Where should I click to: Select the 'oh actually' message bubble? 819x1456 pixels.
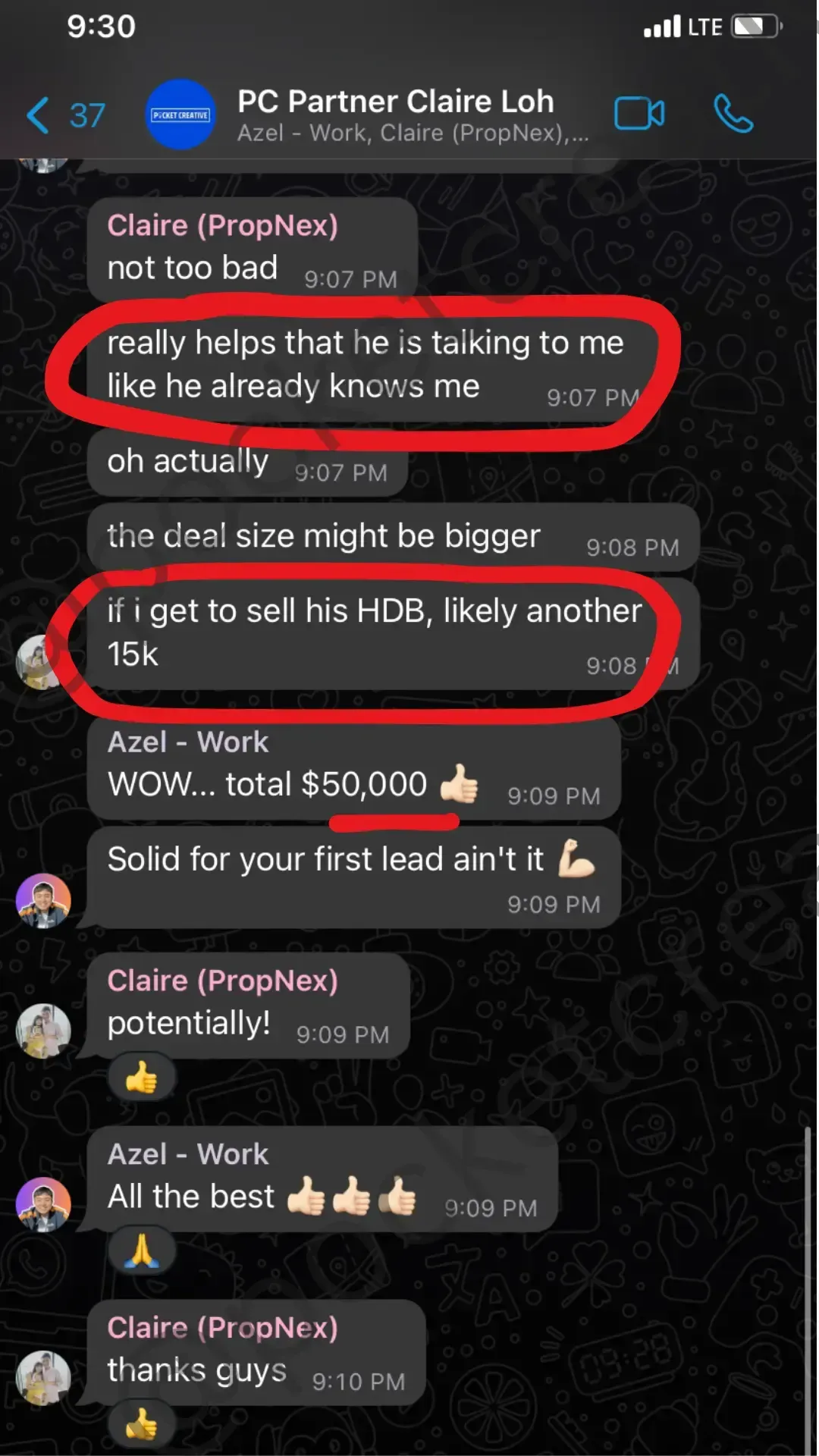coord(248,463)
